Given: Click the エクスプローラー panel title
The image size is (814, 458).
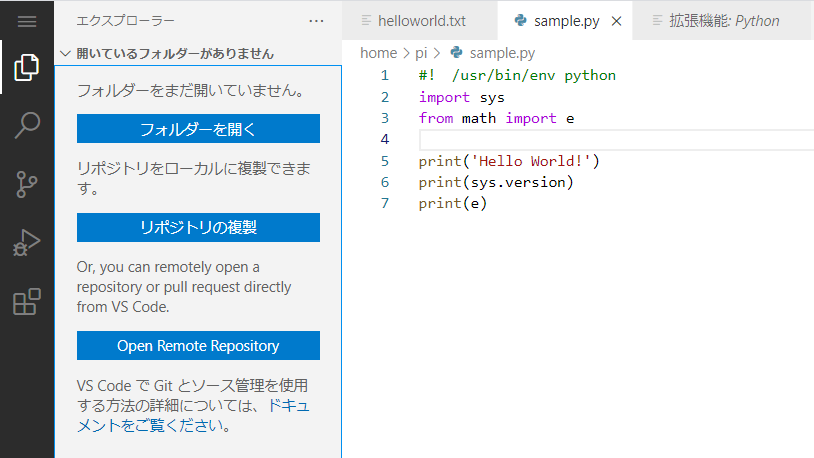Looking at the screenshot, I should [126, 21].
